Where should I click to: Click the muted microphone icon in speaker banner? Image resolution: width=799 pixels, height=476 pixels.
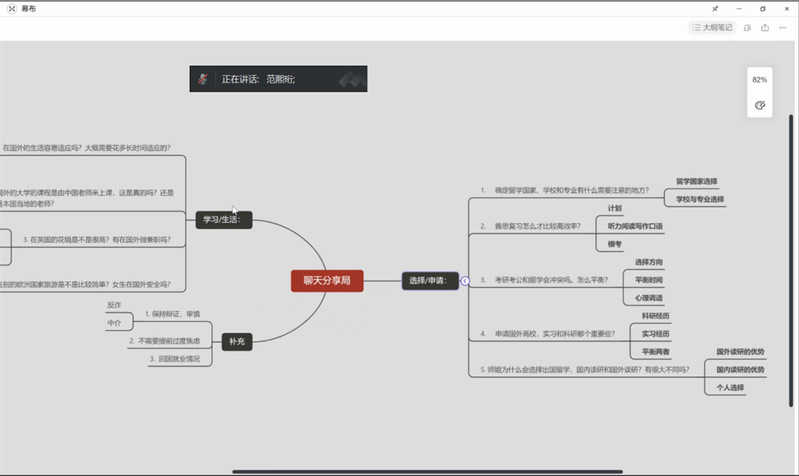(203, 79)
